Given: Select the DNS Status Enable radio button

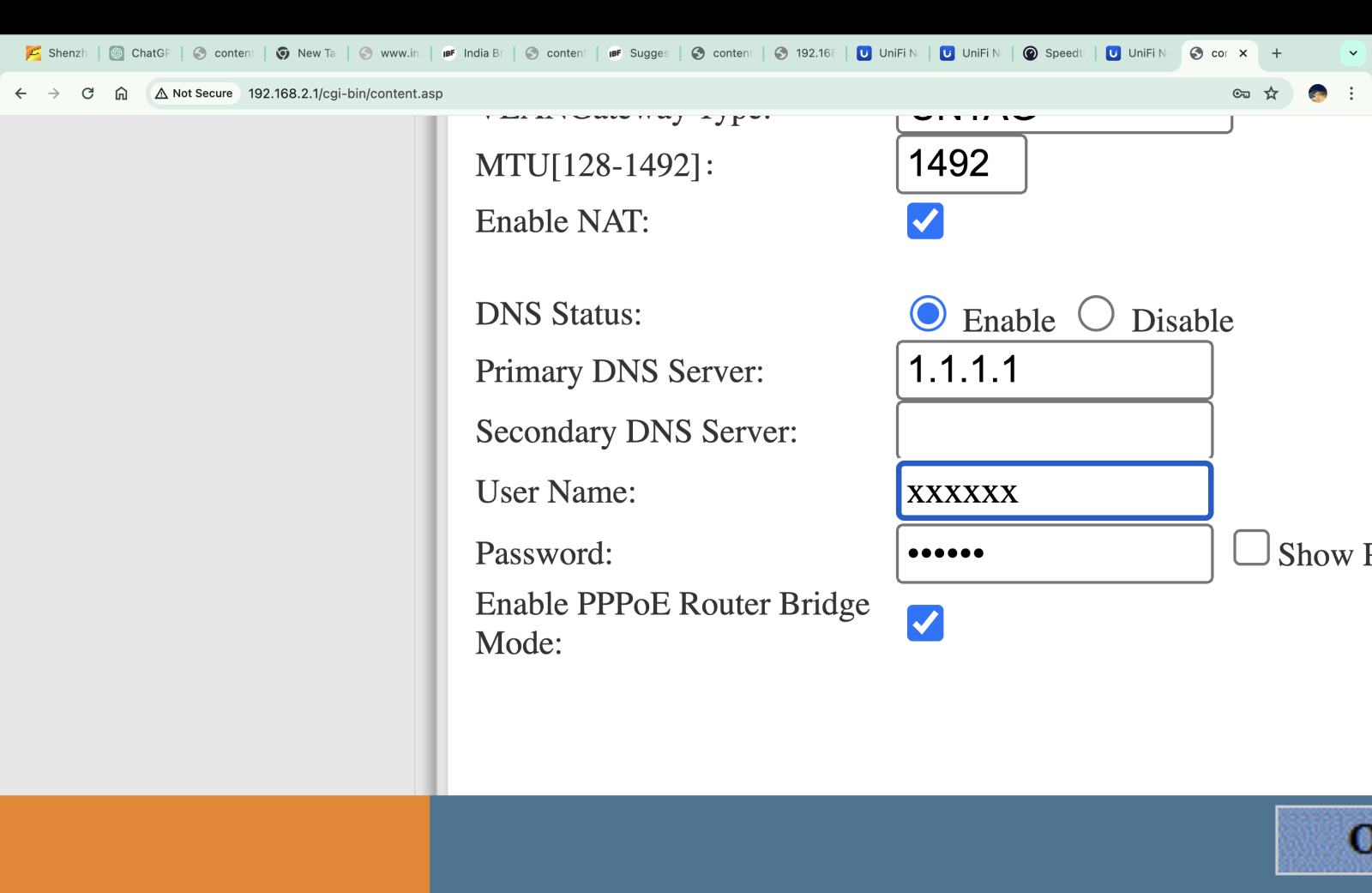Looking at the screenshot, I should (x=928, y=314).
